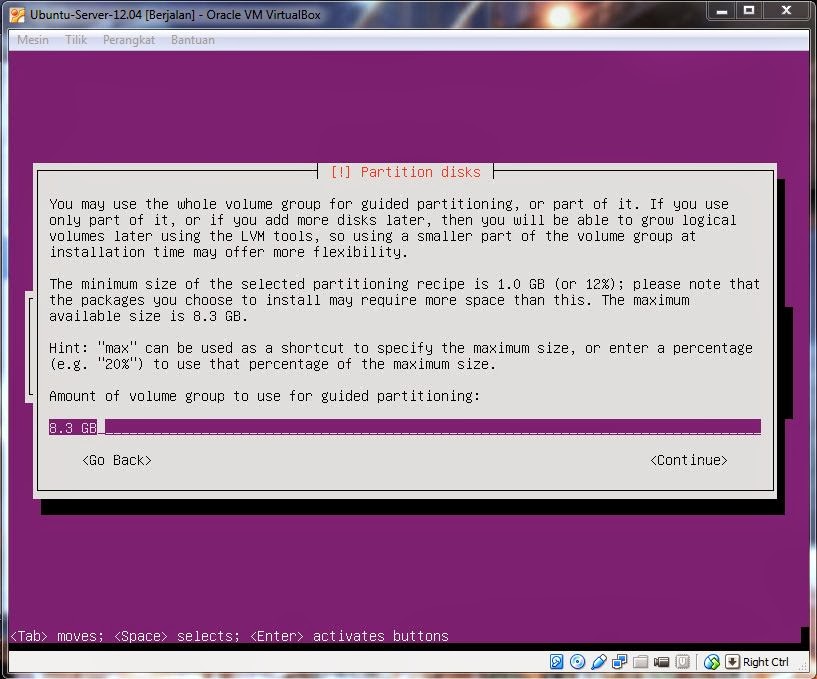Open the USB devices status icon
The width and height of the screenshot is (817, 679).
point(599,662)
